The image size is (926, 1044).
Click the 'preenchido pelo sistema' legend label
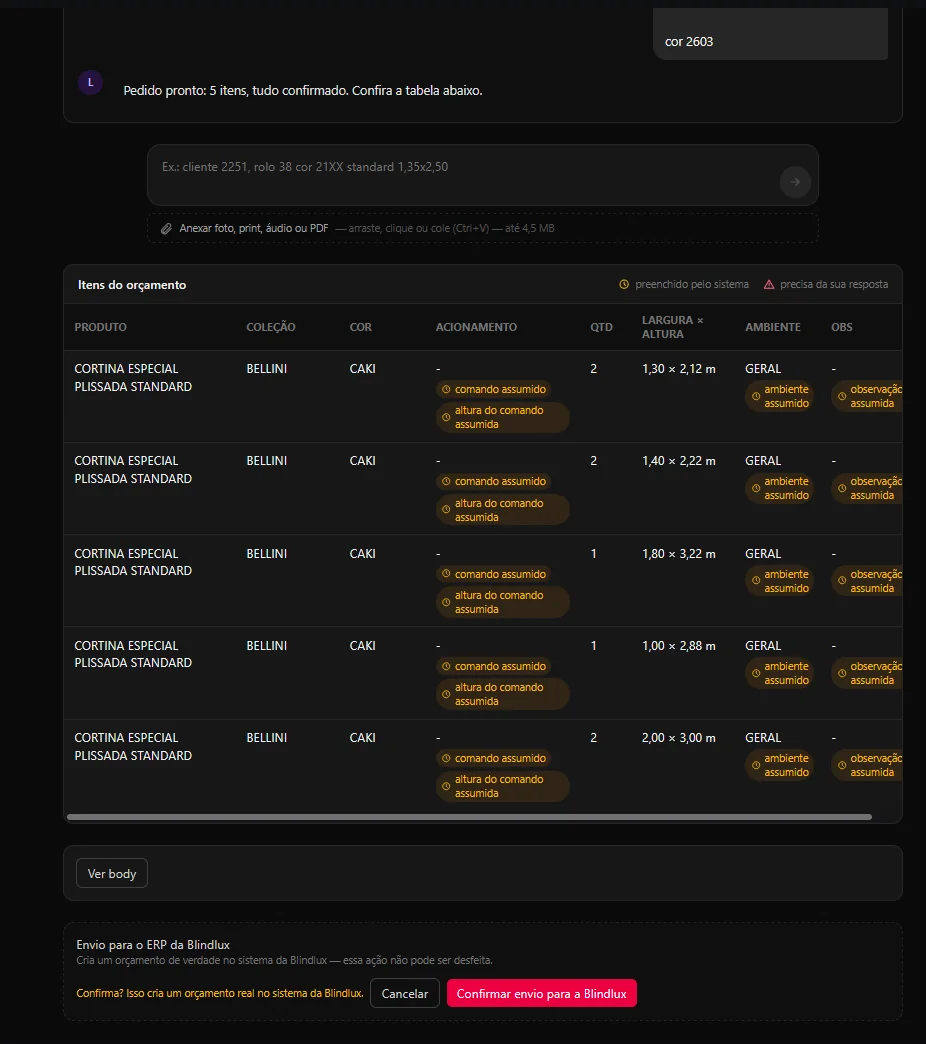tap(692, 284)
